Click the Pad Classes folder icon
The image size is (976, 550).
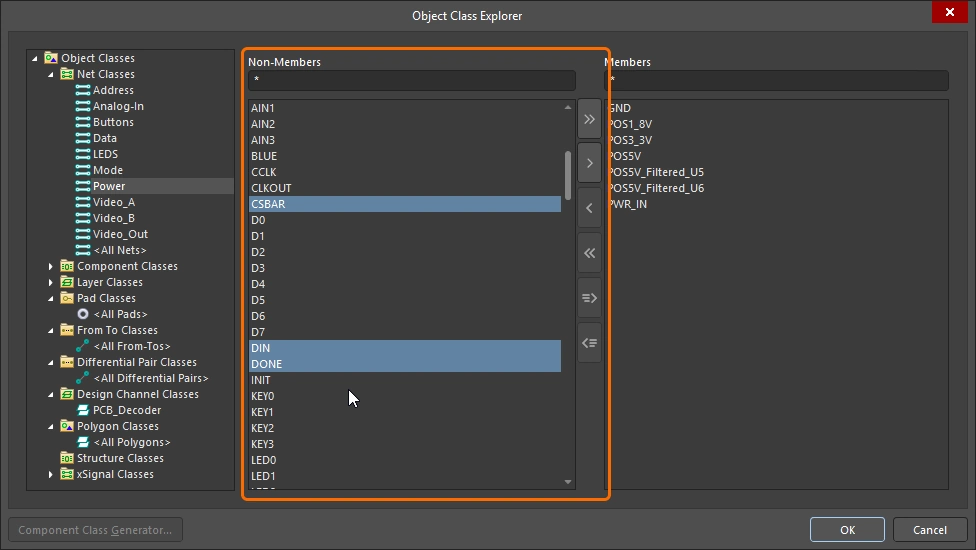(67, 298)
